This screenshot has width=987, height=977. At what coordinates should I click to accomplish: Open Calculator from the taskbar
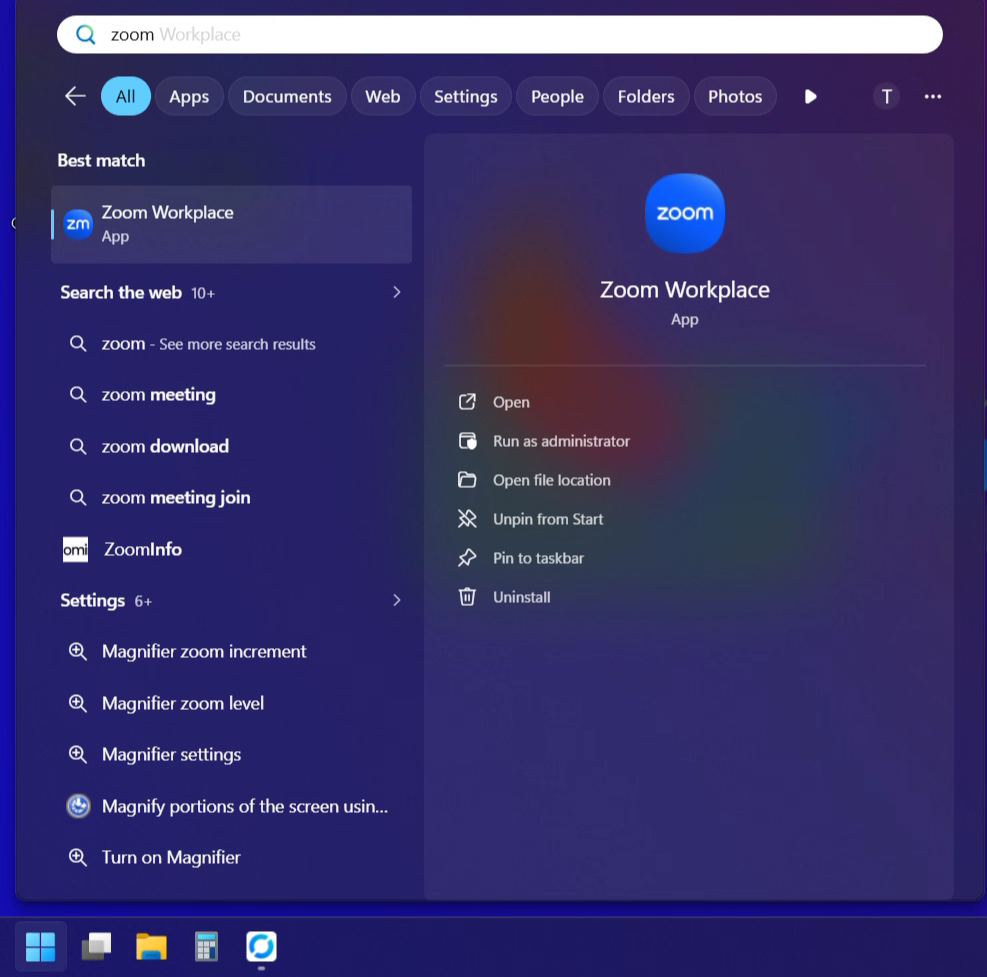(206, 946)
